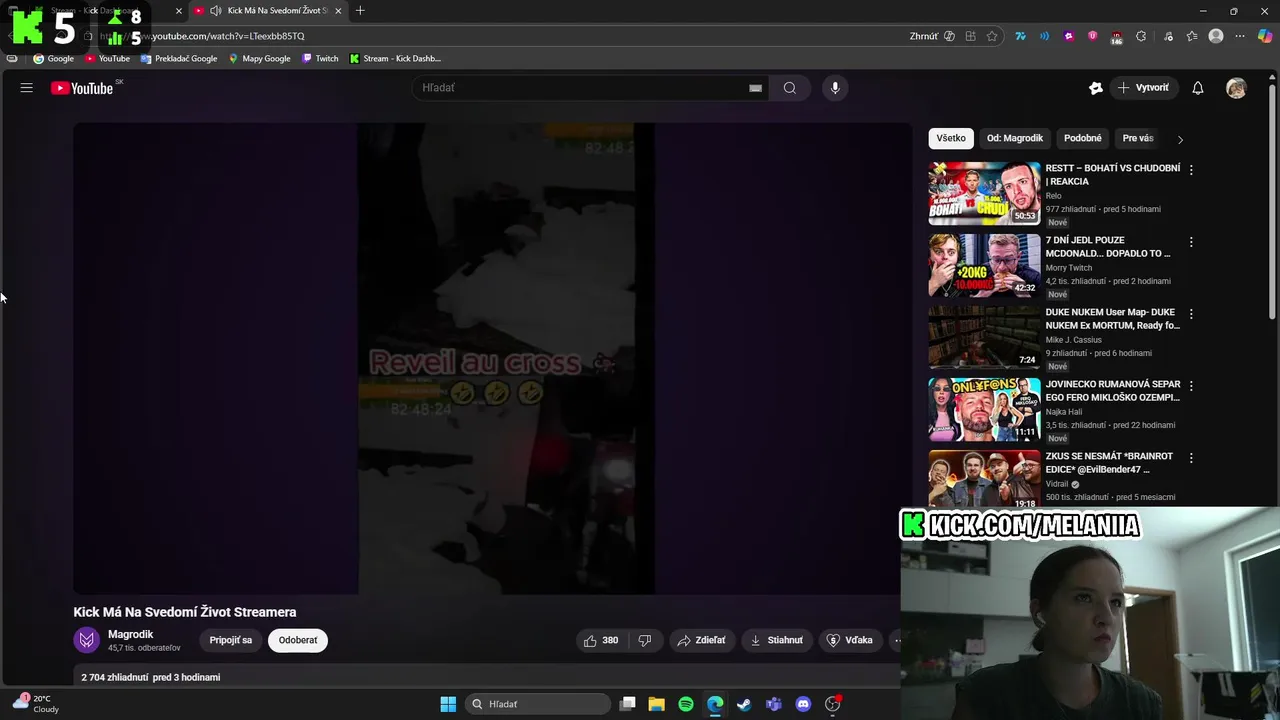The image size is (1280, 720).
Task: Open DUKE NUKEM User Map video thumbnail
Action: point(984,337)
